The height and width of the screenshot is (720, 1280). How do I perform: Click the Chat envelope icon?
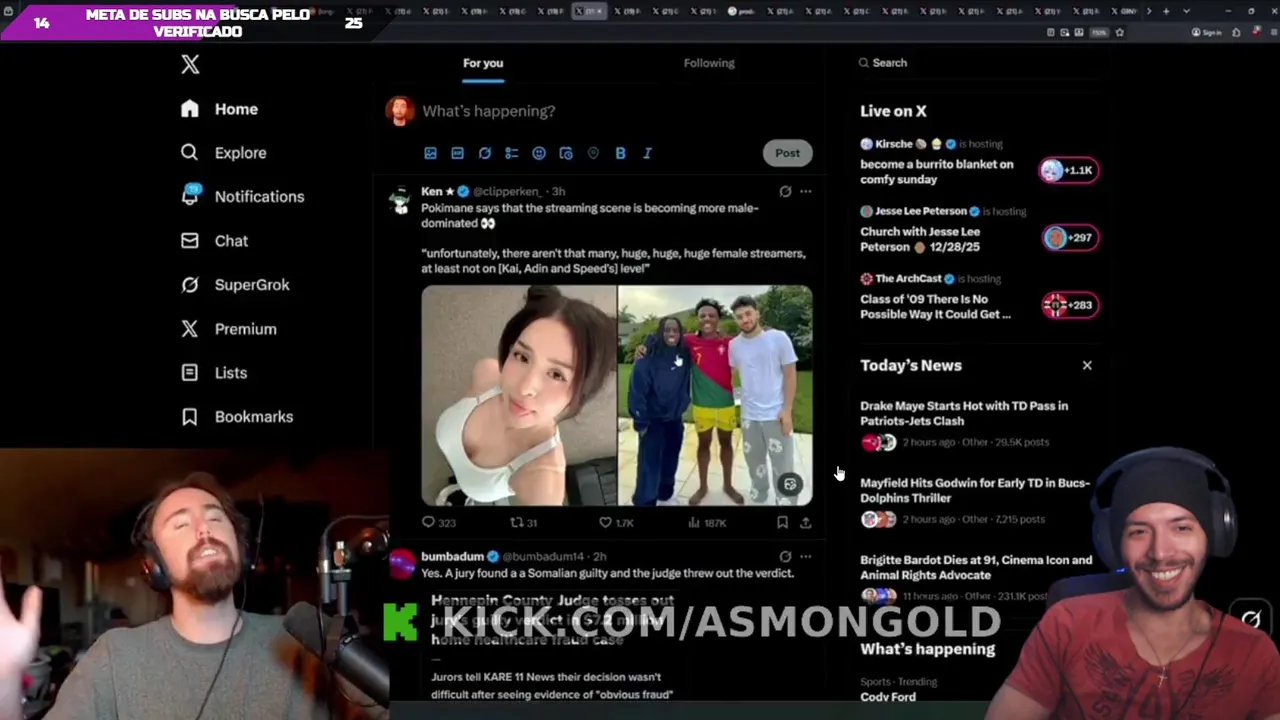pos(190,241)
